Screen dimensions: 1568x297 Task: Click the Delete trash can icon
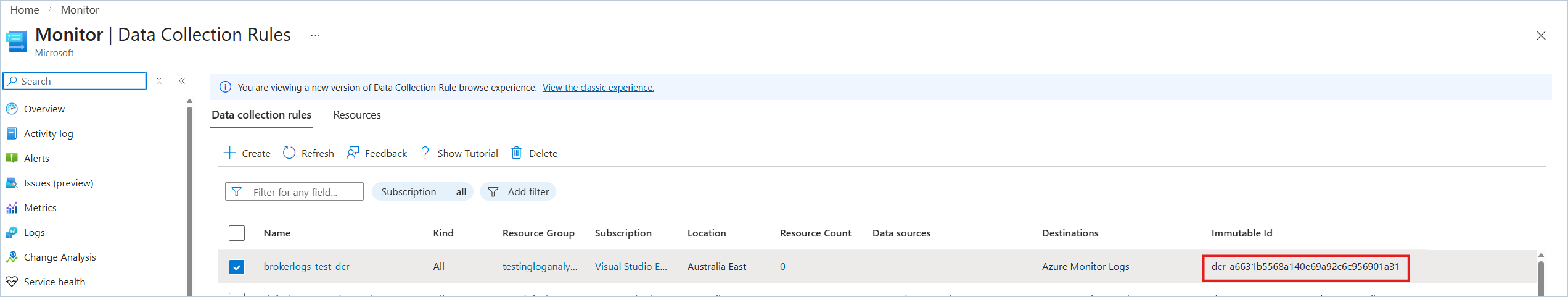517,153
